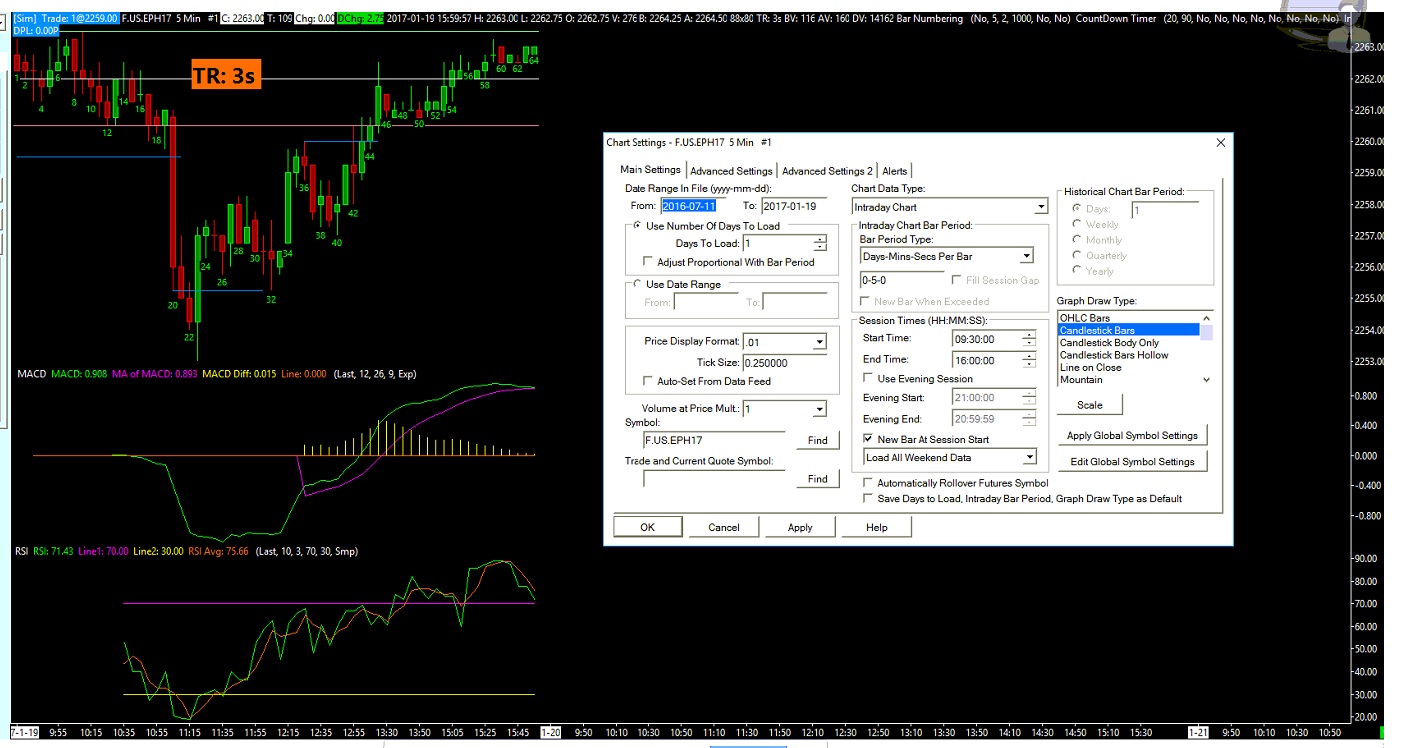Image resolution: width=1412 pixels, height=748 pixels.
Task: Go to the Alerts tab
Action: tap(894, 171)
